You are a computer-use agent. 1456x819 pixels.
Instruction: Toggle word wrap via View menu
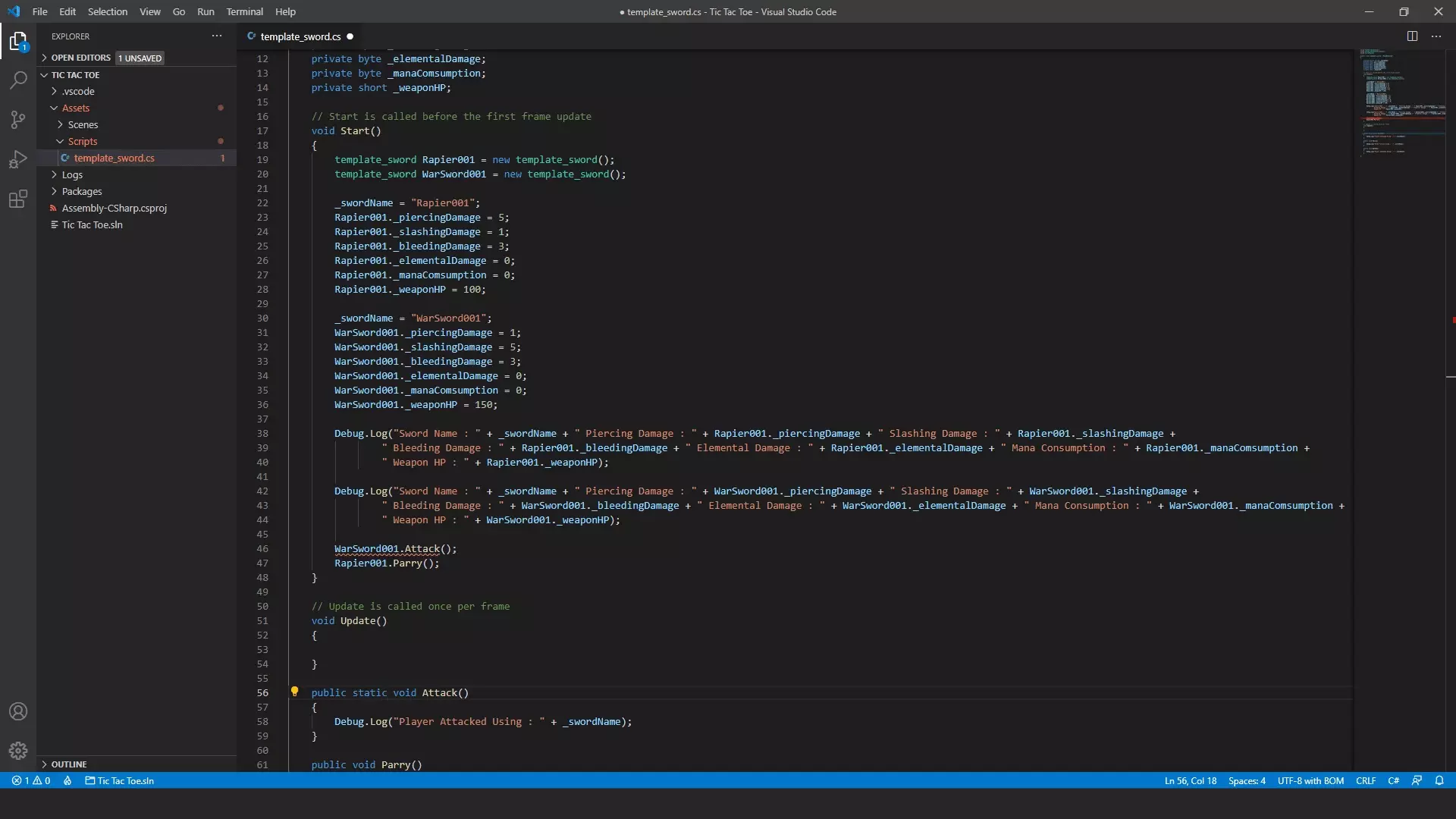pos(149,11)
